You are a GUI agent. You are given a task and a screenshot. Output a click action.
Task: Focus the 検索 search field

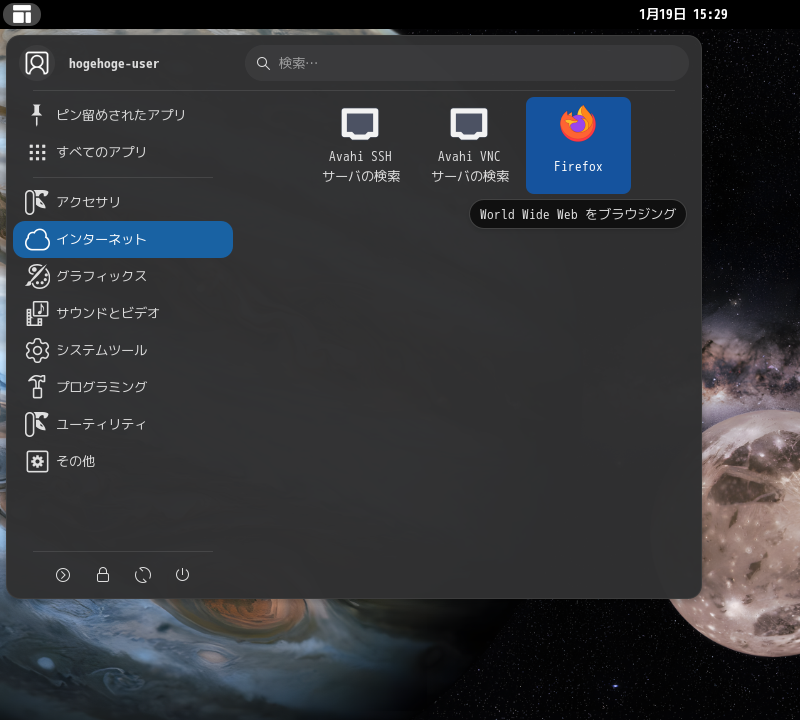pos(466,63)
